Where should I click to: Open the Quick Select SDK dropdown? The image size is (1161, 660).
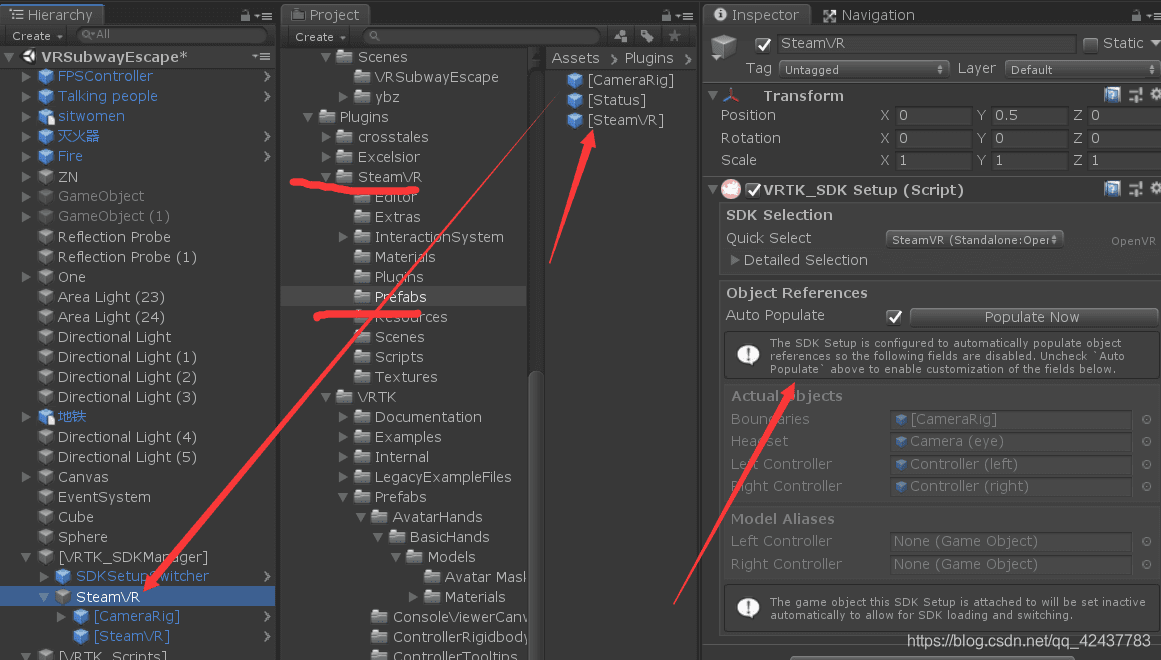974,239
